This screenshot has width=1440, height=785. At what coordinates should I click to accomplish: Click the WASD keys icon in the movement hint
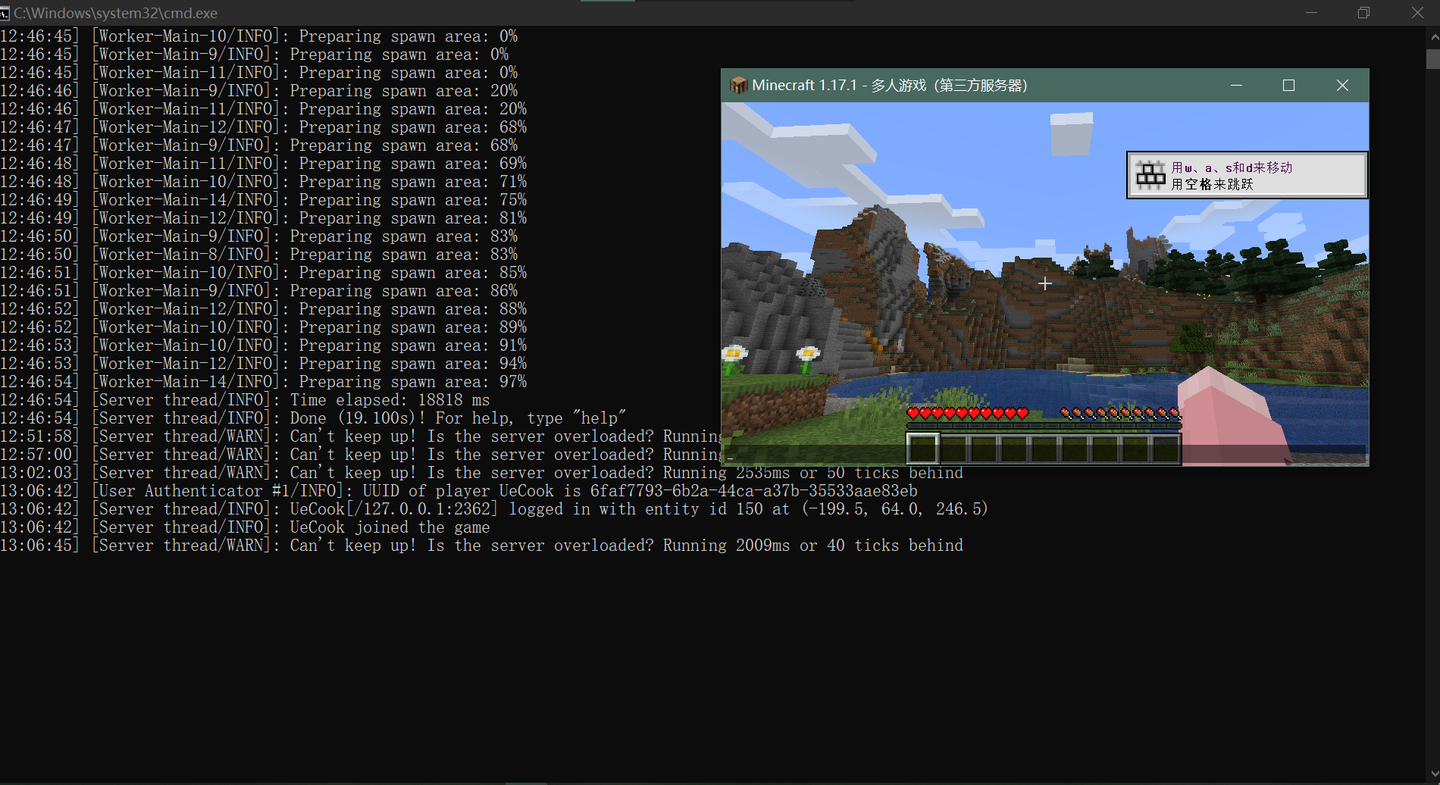point(1150,174)
